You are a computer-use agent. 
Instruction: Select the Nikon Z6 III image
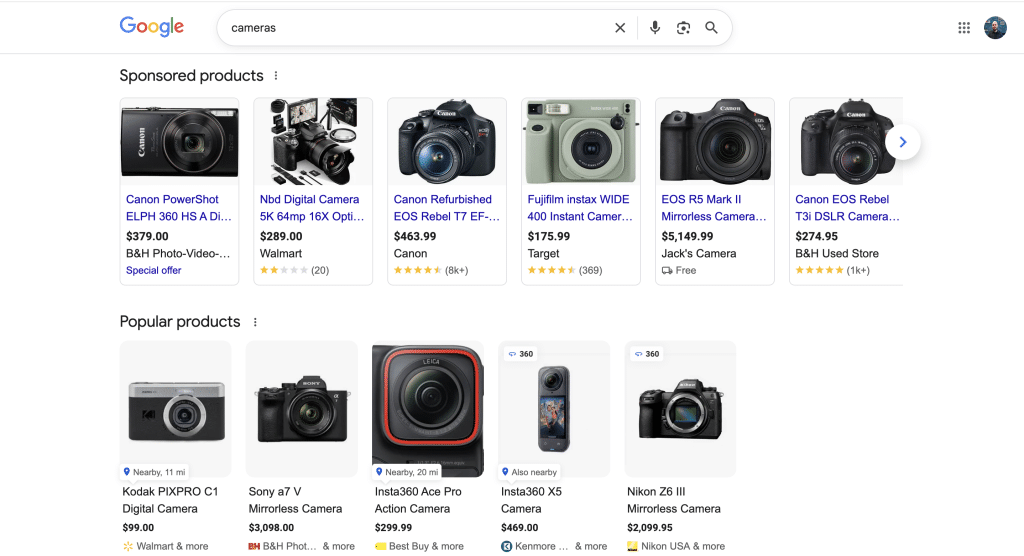pyautogui.click(x=680, y=408)
